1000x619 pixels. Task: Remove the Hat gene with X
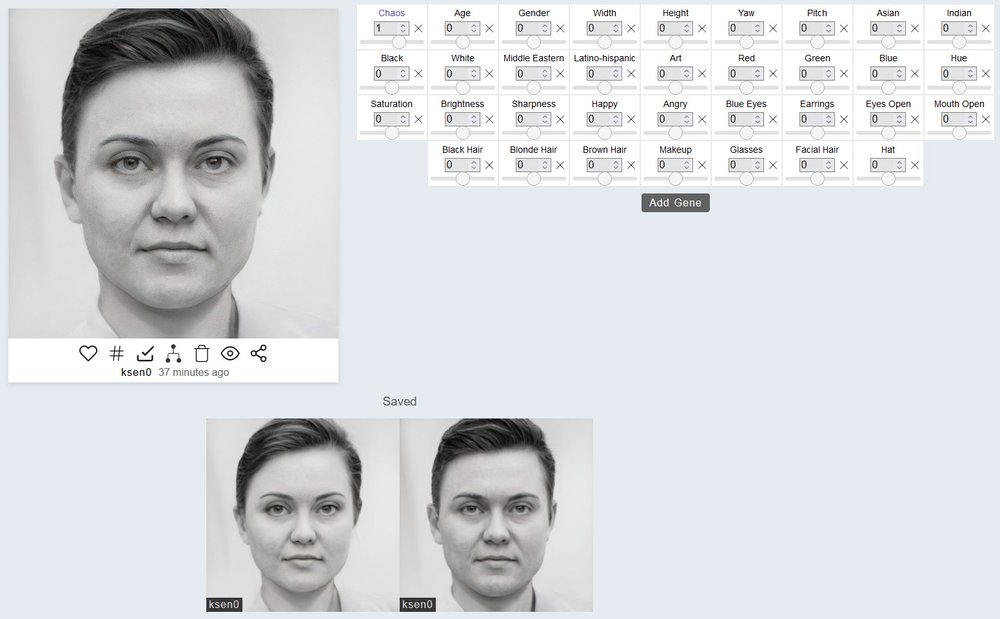click(x=915, y=165)
